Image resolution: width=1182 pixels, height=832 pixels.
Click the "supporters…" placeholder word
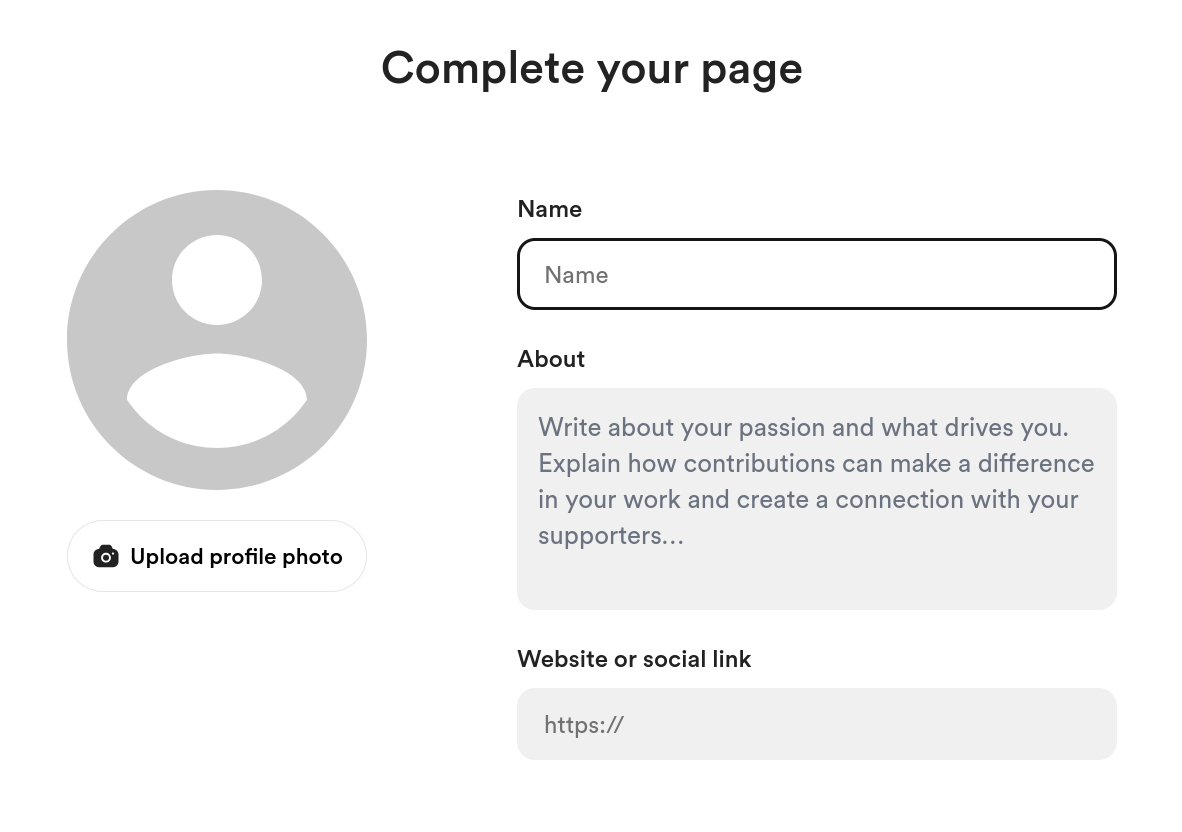pos(610,535)
